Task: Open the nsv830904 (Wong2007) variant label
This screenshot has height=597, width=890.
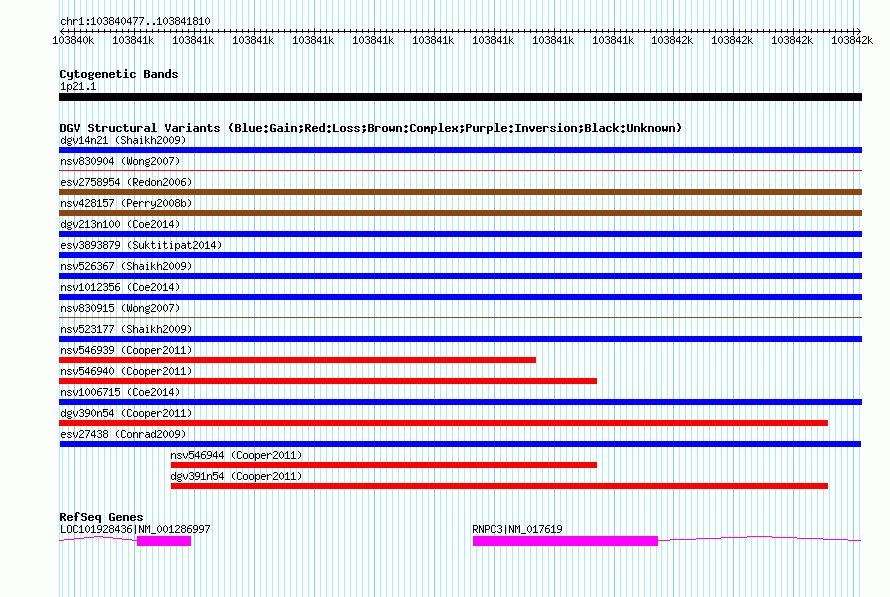Action: tap(120, 161)
